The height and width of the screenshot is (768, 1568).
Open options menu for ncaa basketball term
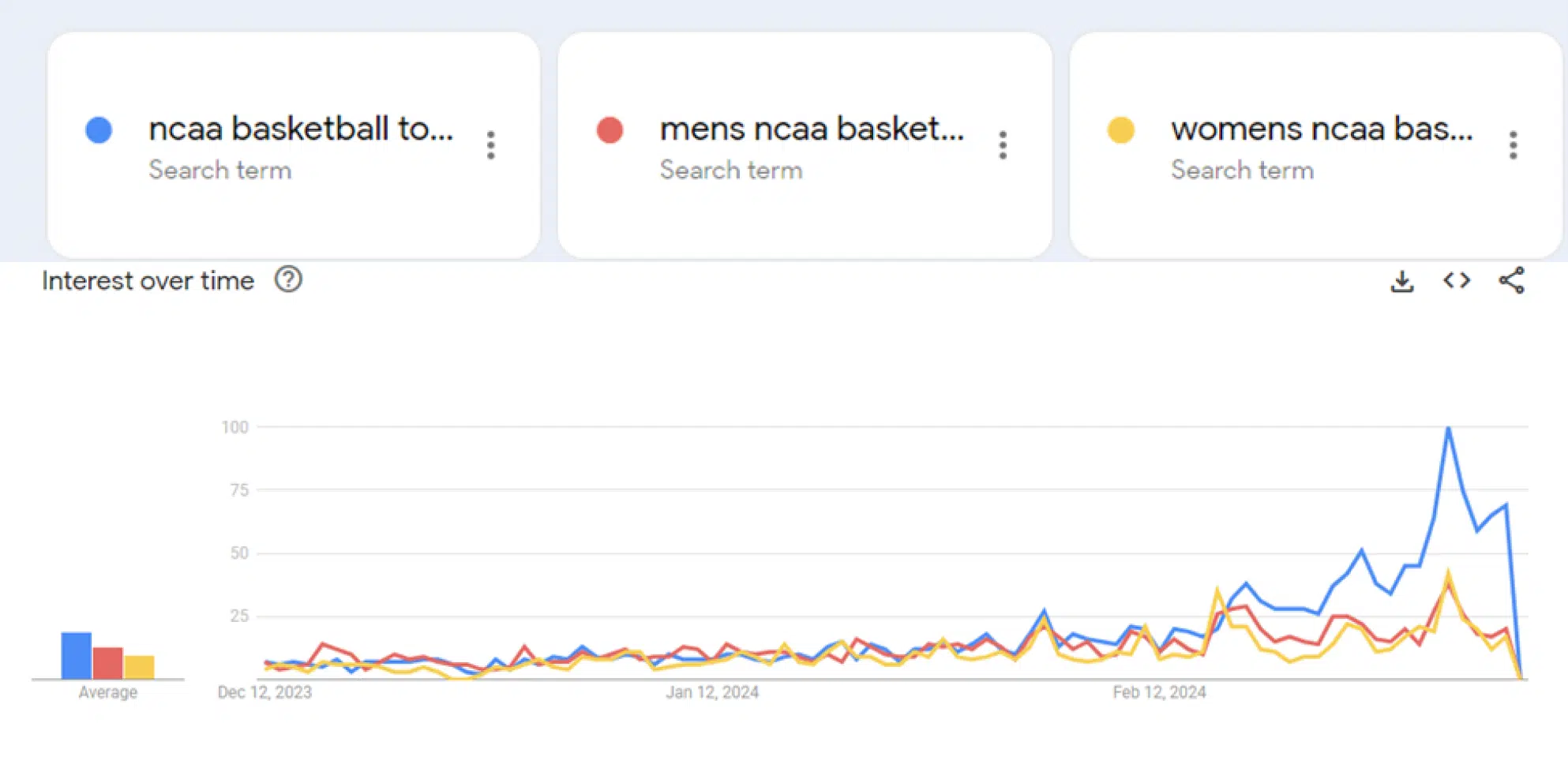(x=491, y=145)
